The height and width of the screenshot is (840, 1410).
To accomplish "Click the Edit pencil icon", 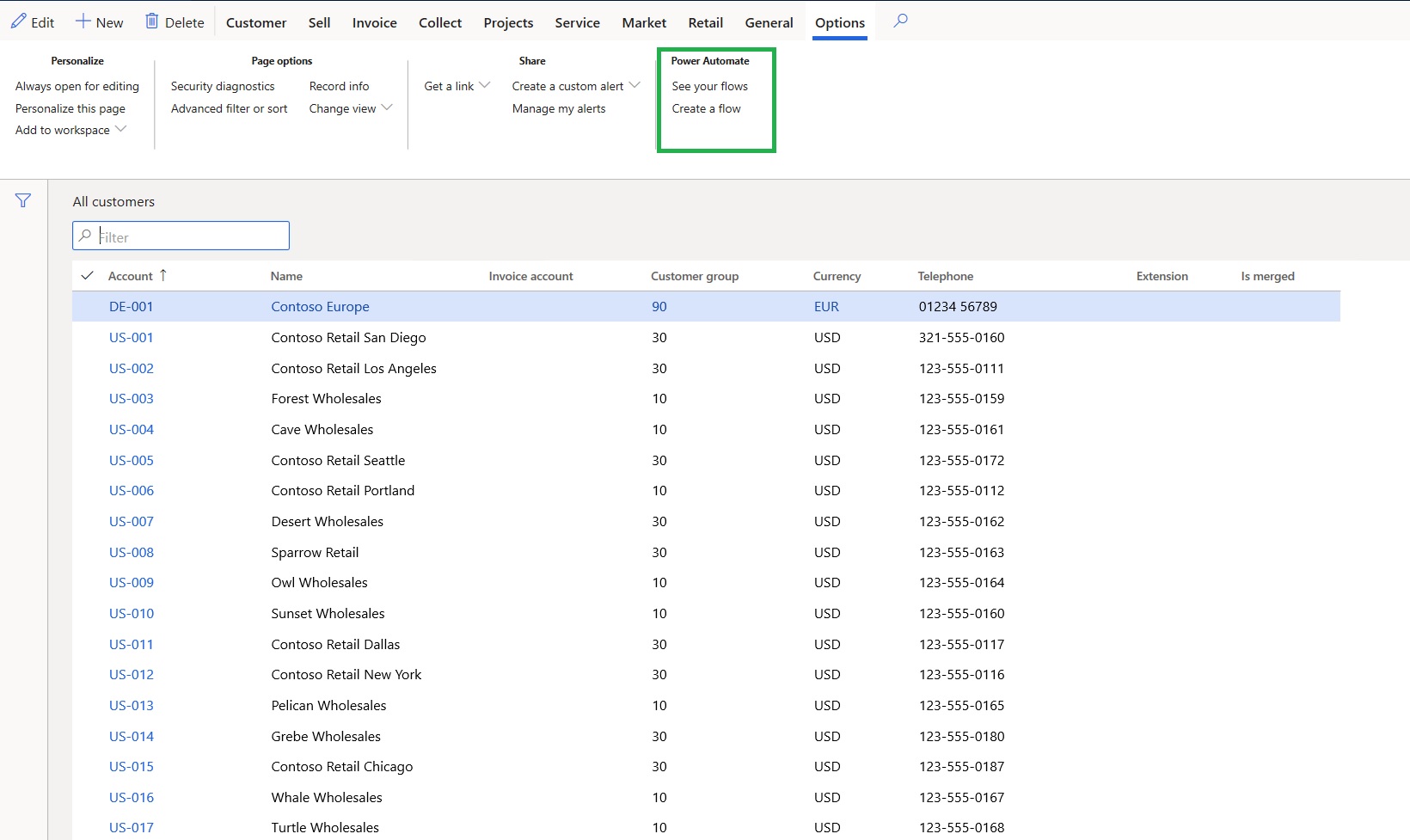I will click(x=19, y=21).
